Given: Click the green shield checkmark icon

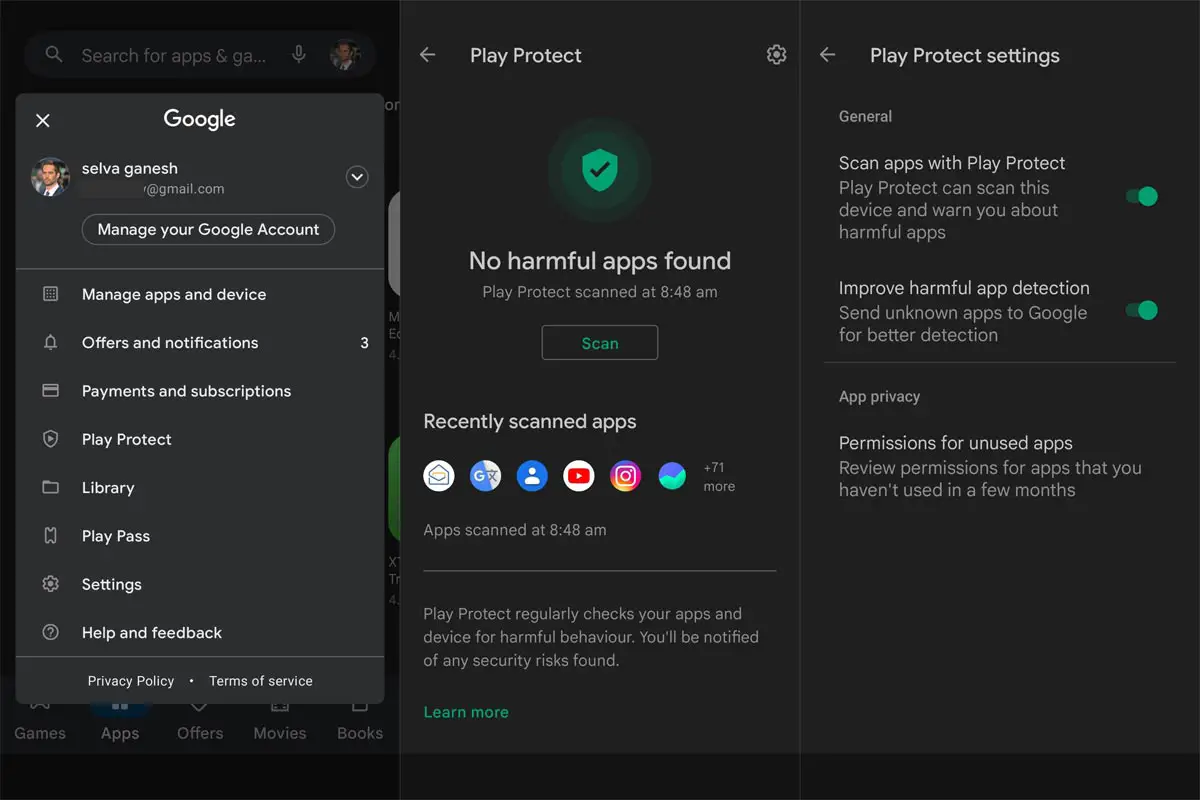Looking at the screenshot, I should coord(599,169).
